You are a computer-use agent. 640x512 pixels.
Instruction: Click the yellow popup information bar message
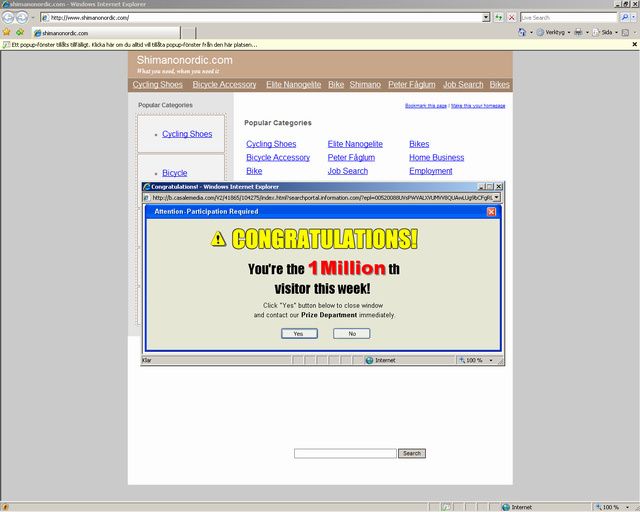[135, 45]
